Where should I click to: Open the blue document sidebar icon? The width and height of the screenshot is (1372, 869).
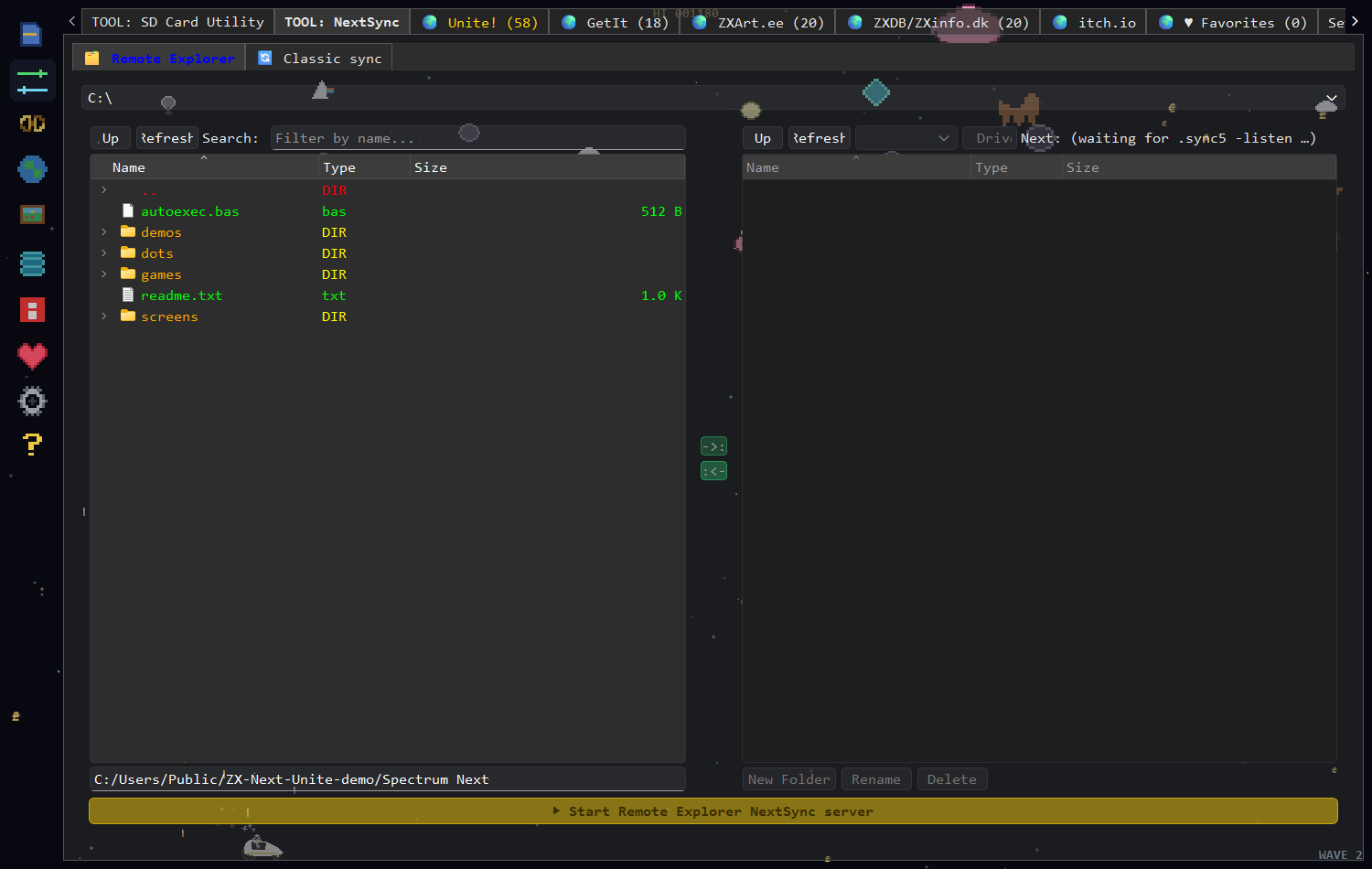tap(32, 35)
